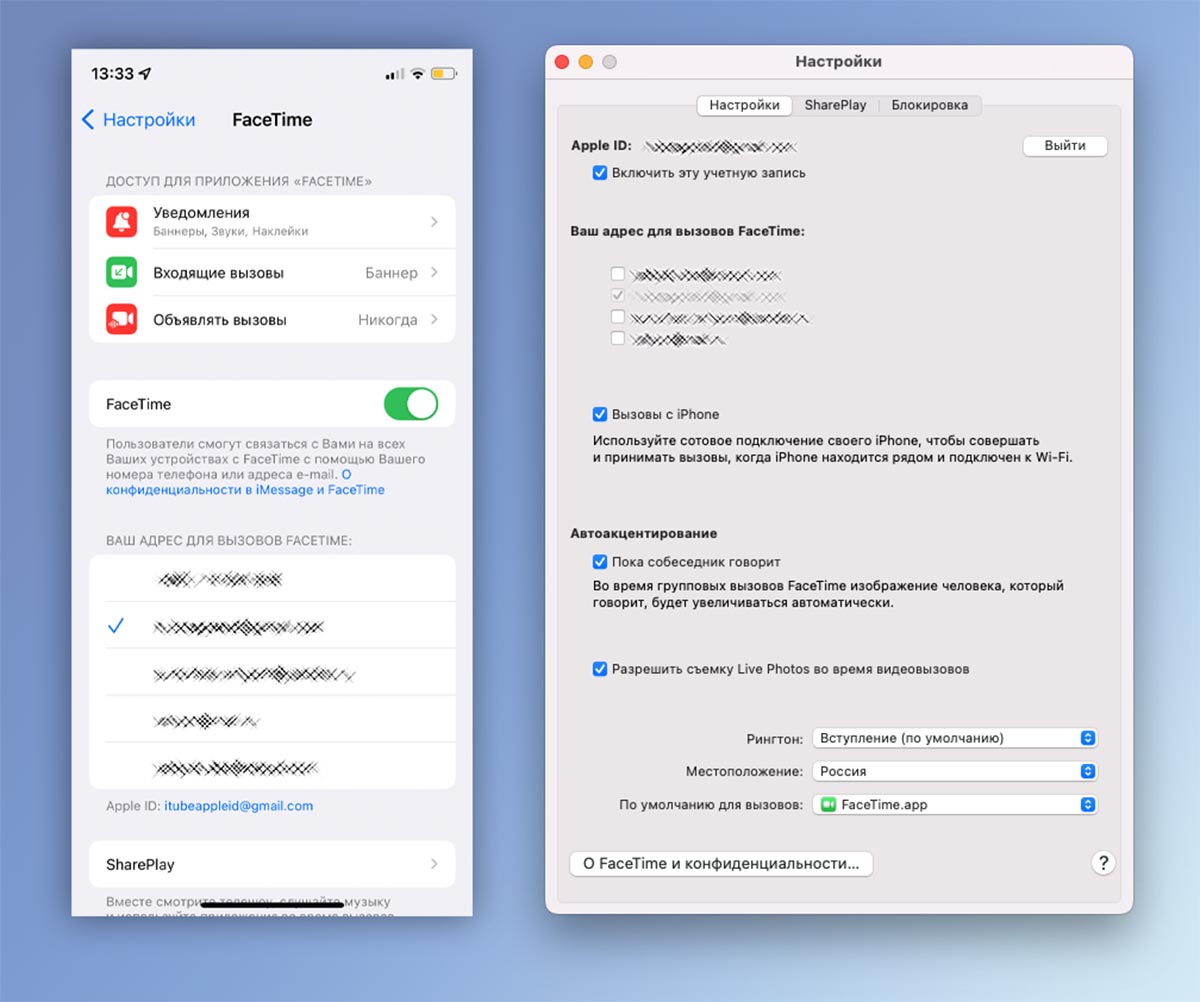
Task: Uncheck 'Вызовы с iPhone' checkbox
Action: [600, 414]
